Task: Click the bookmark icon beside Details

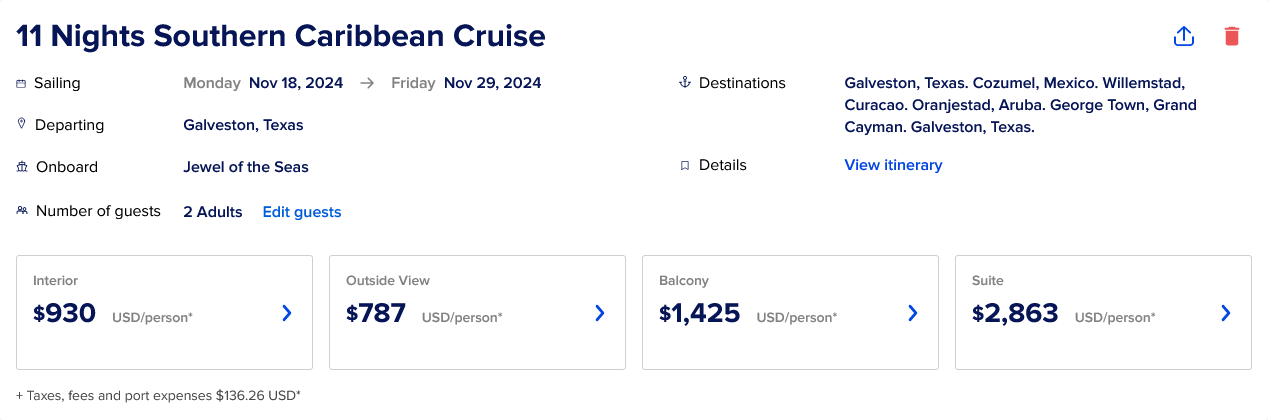Action: point(685,166)
